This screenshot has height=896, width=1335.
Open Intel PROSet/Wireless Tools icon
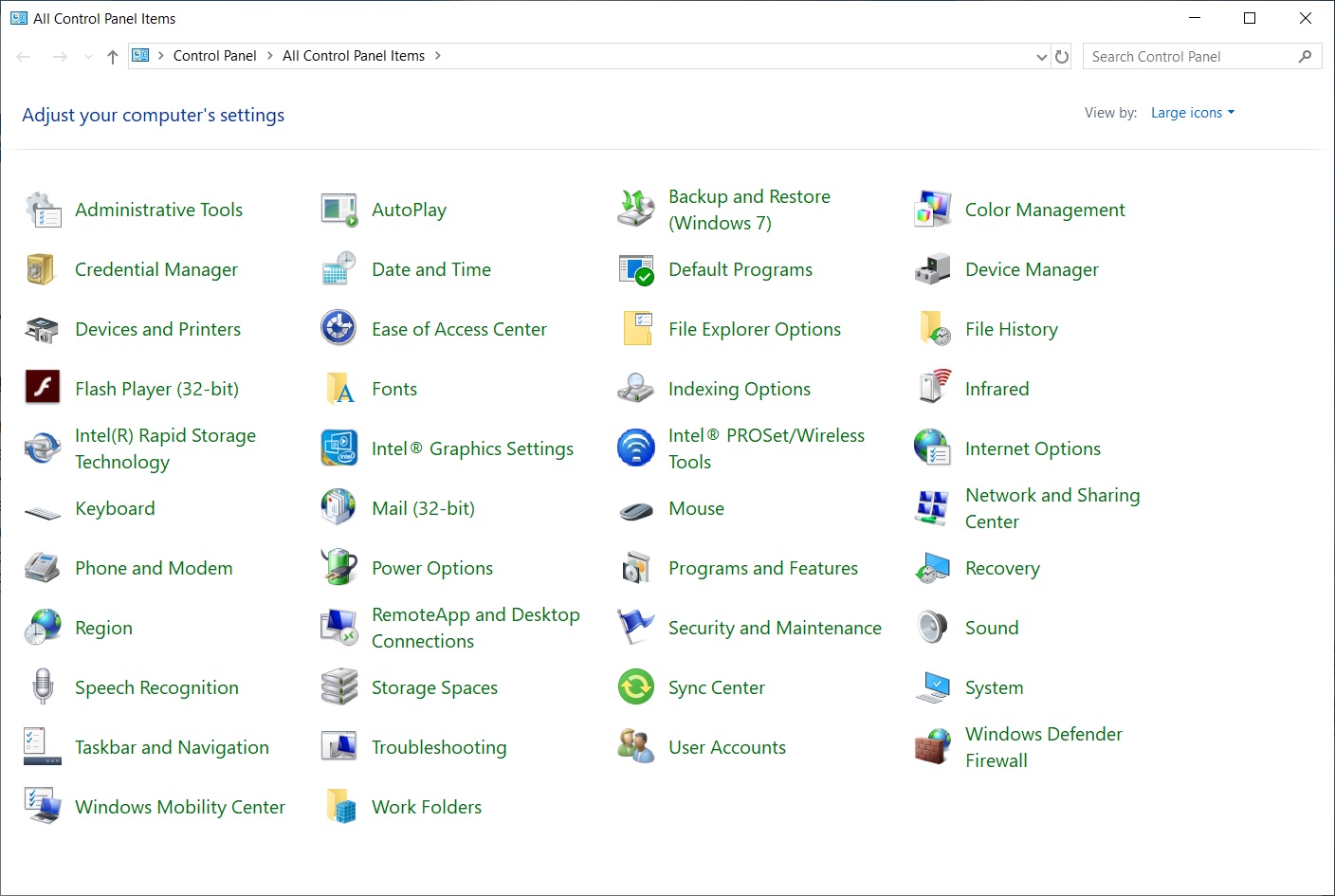pos(636,448)
